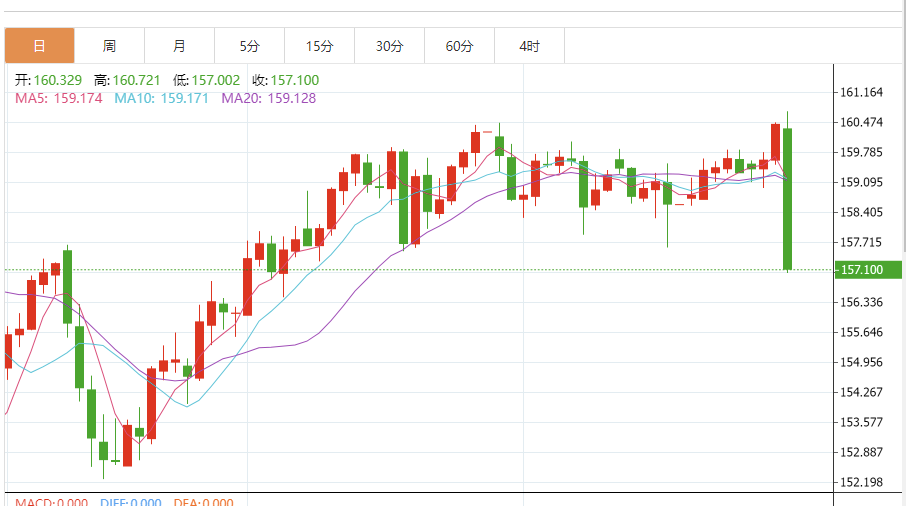
Task: Select the 30分 timeframe tab
Action: click(389, 46)
